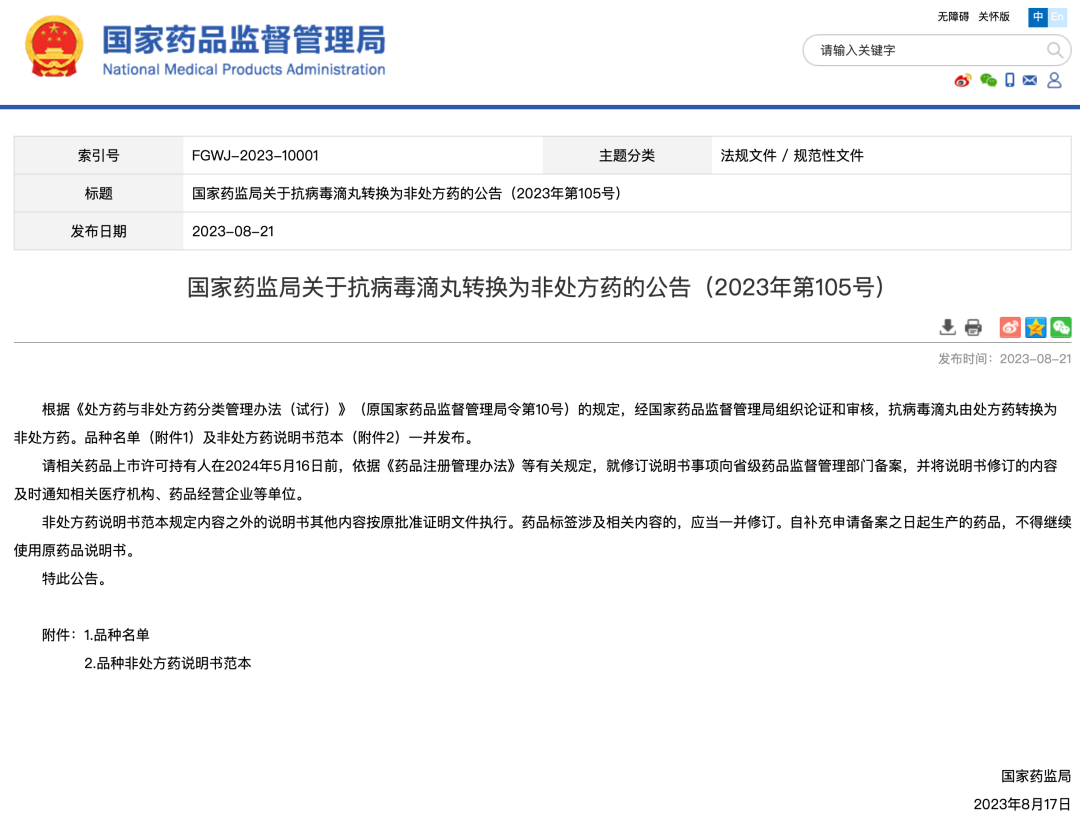Share article to QQ Zone star icon
The height and width of the screenshot is (818, 1080).
(x=1036, y=327)
